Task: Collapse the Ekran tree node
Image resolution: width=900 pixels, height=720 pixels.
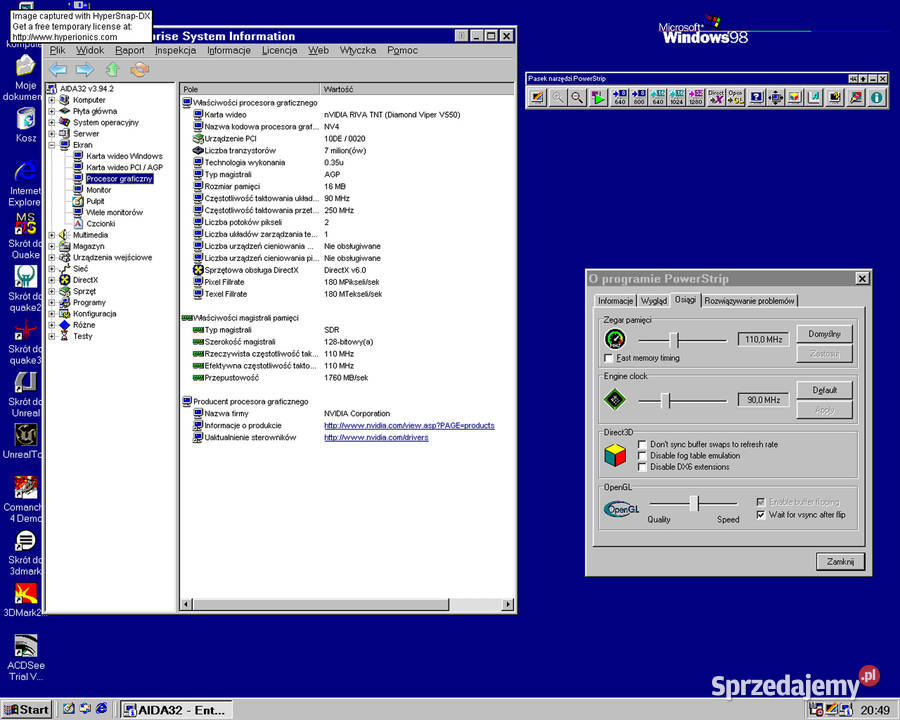Action: [x=52, y=145]
